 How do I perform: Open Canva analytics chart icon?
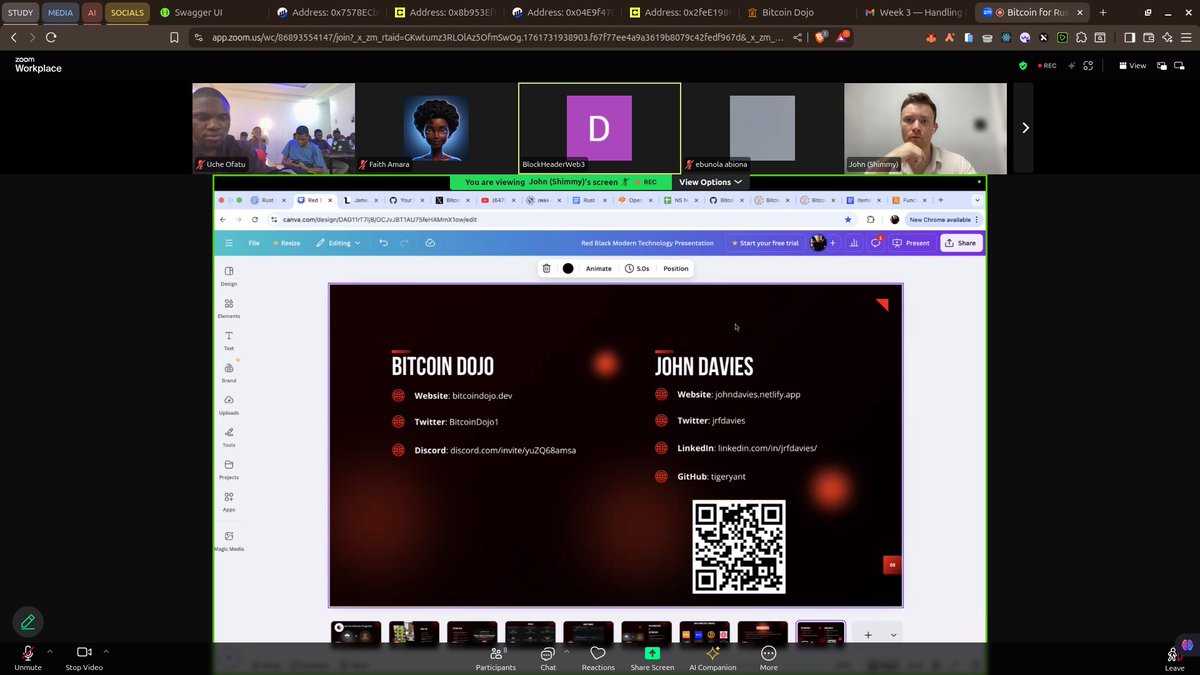point(854,243)
